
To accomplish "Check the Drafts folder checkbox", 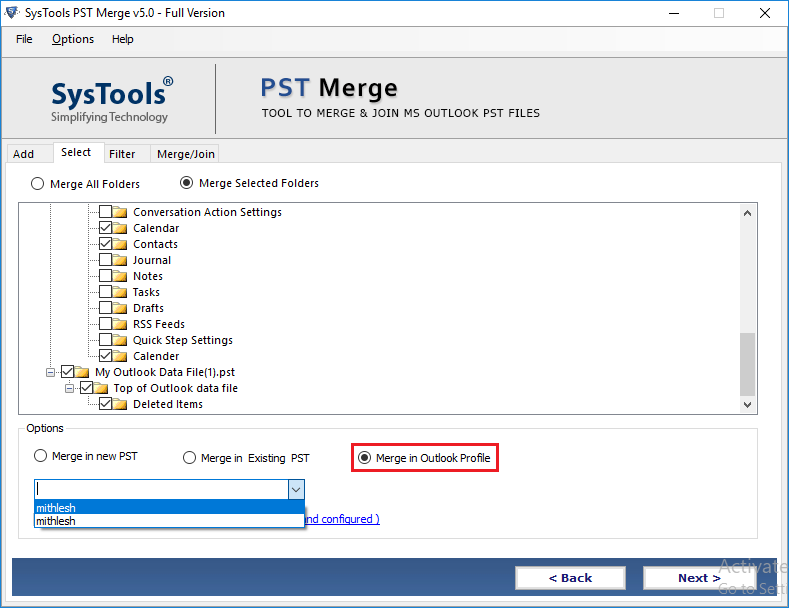I will click(x=106, y=308).
